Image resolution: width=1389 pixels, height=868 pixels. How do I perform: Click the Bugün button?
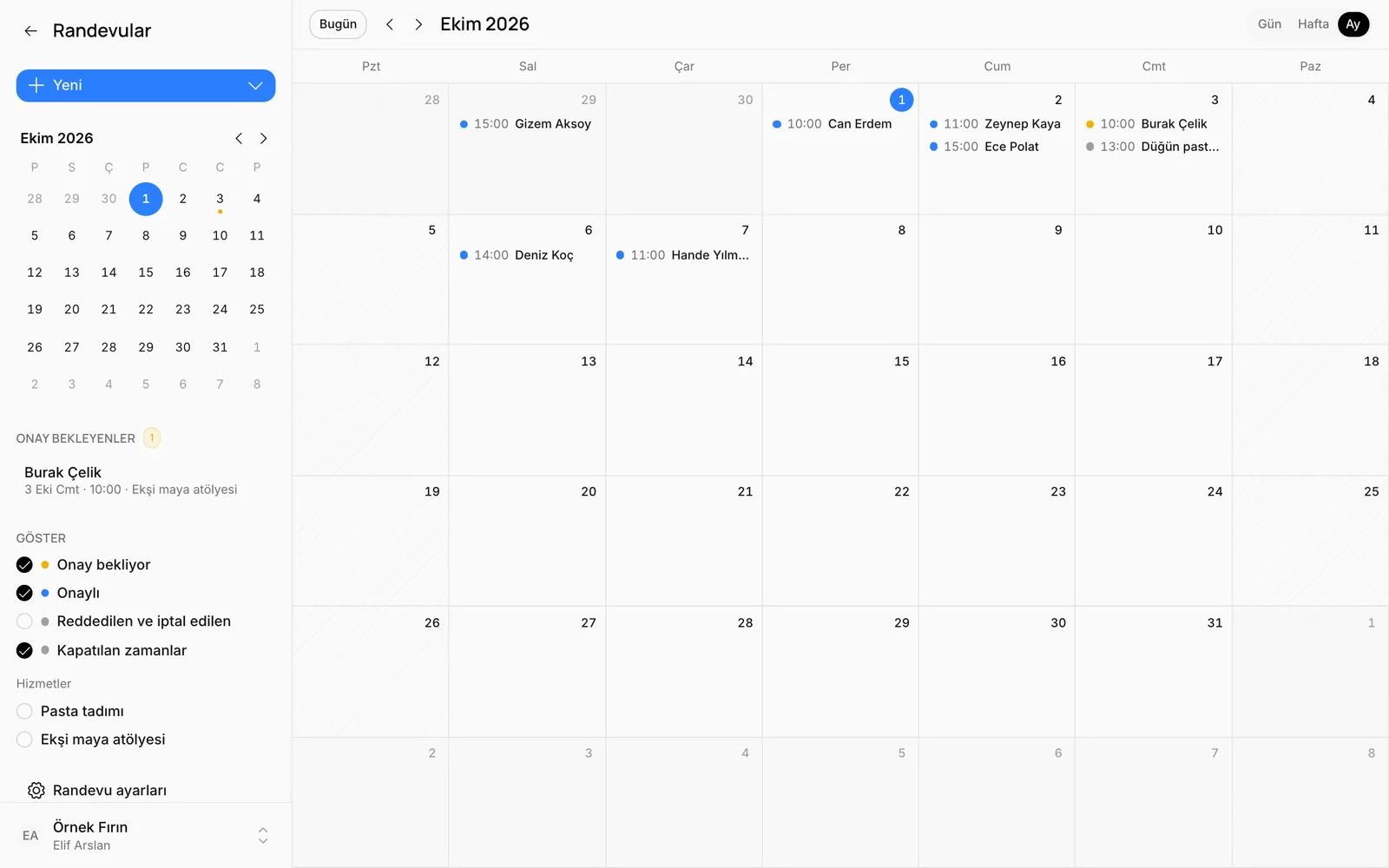338,24
